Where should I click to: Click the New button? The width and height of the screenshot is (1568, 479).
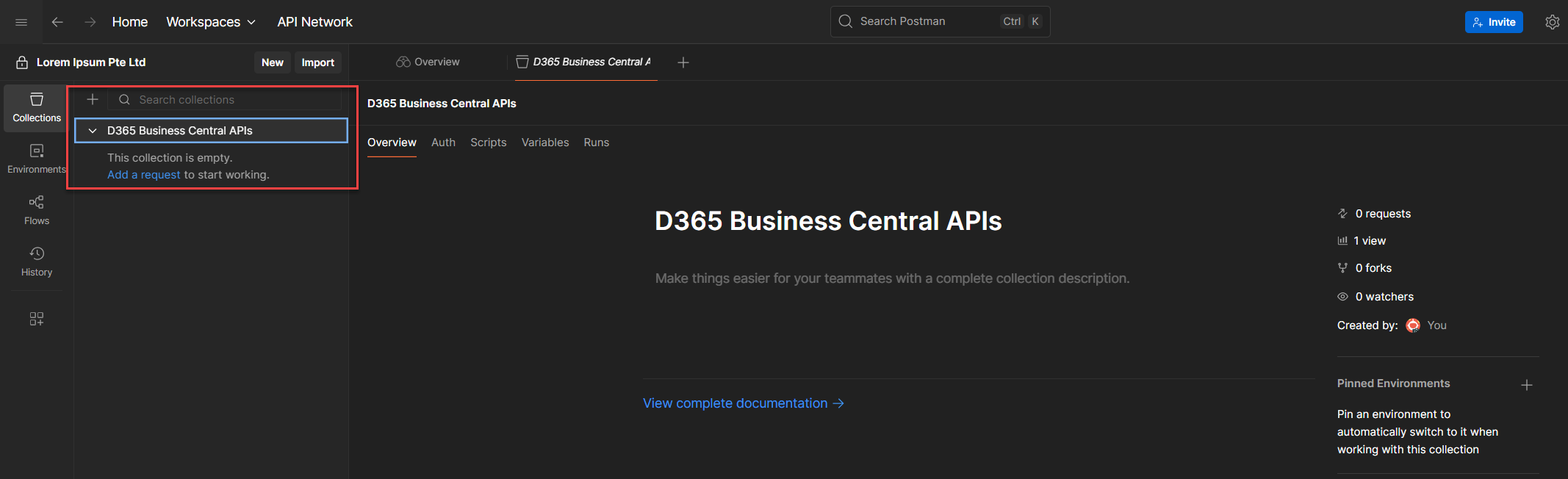tap(273, 62)
